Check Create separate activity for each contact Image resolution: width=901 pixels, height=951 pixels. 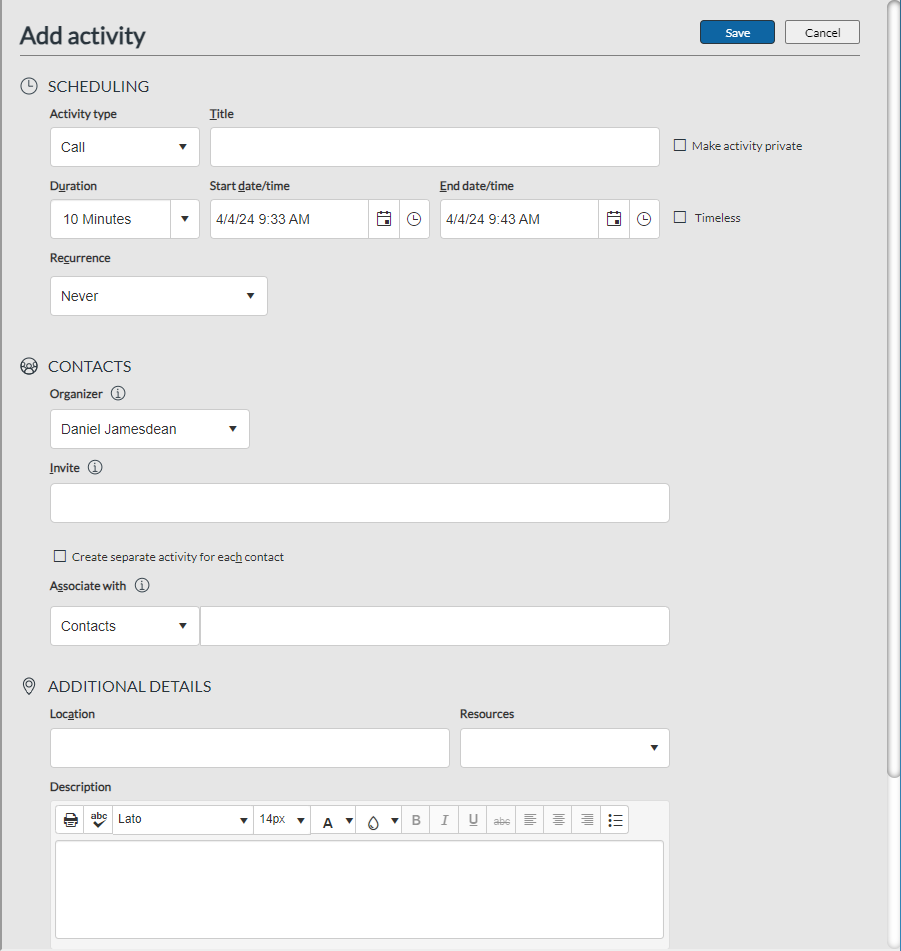60,556
